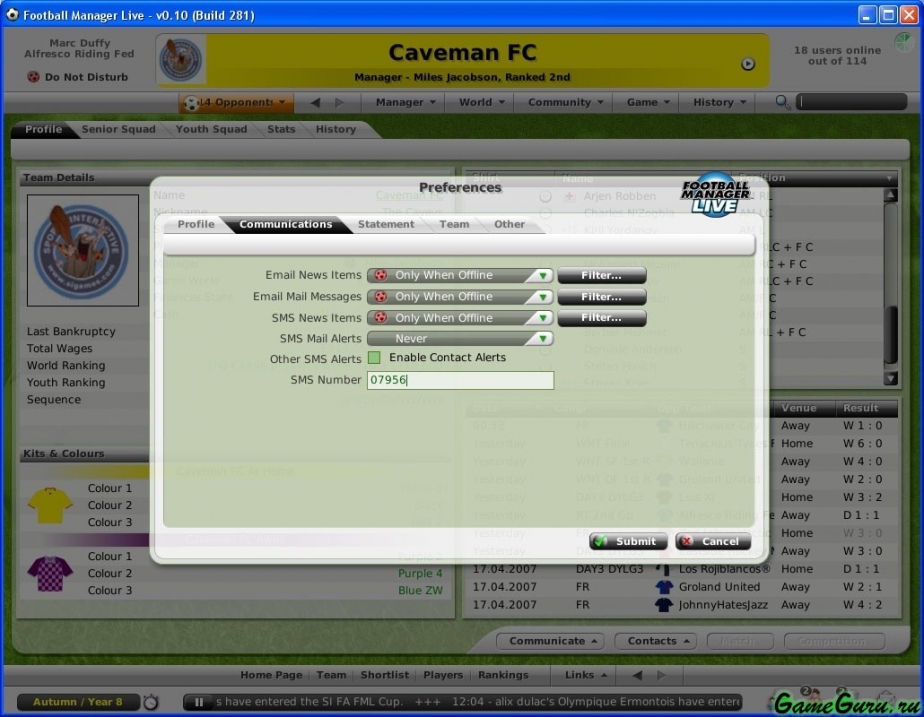
Task: Click the Los Rojiblancos team shirt icon
Action: pos(664,569)
